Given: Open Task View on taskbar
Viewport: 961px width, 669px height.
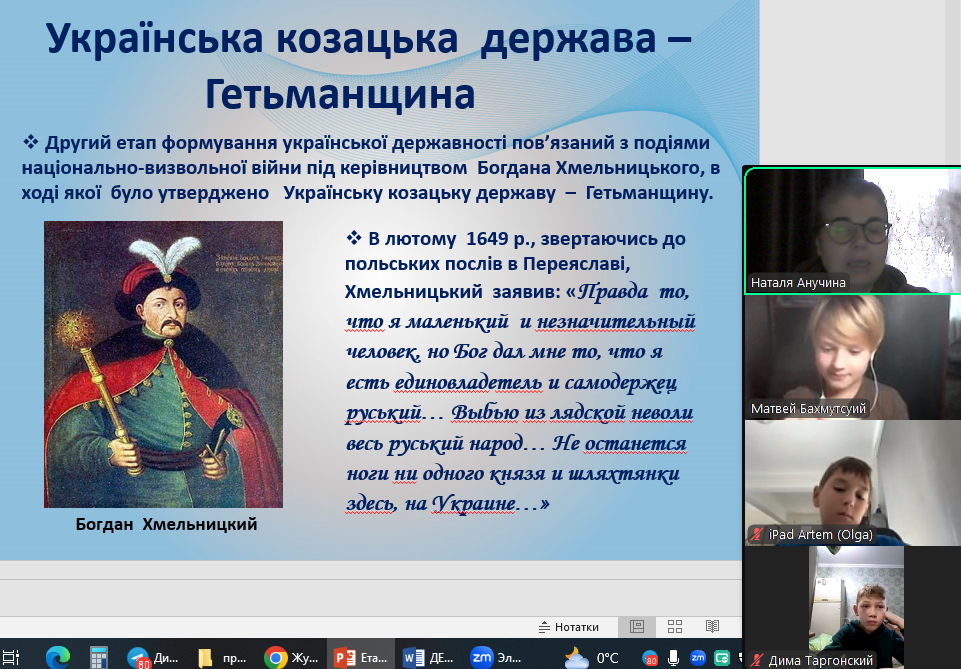Looking at the screenshot, I should pos(11,658).
